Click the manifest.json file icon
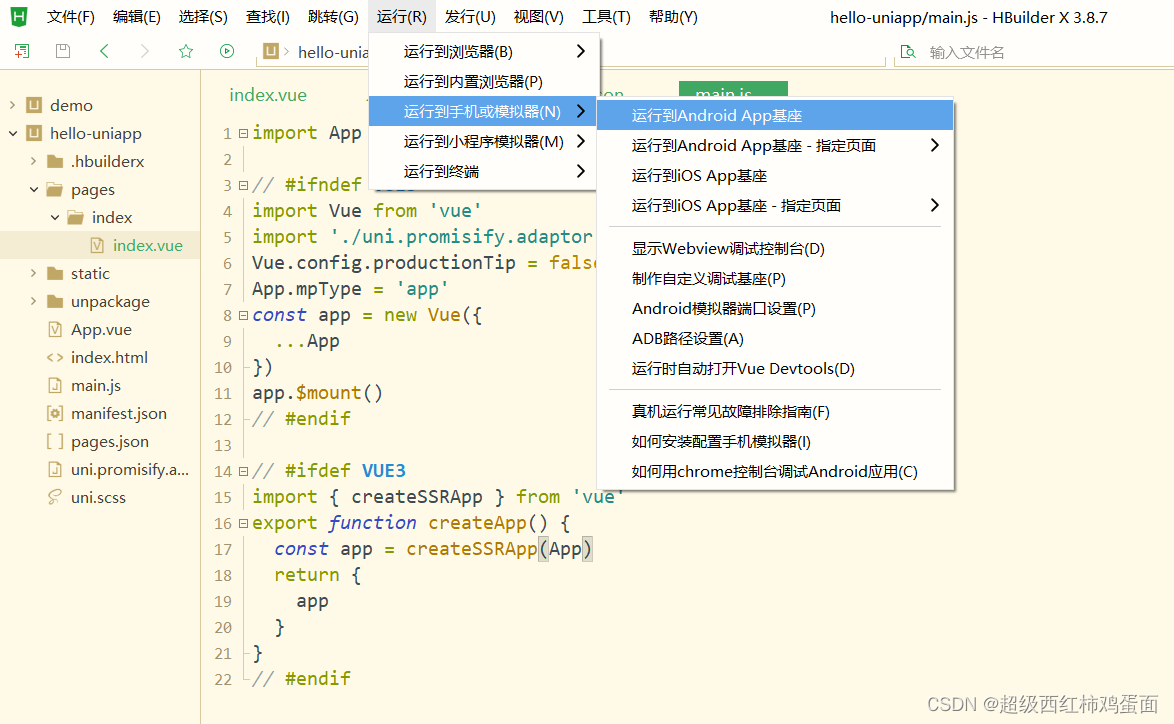This screenshot has width=1174, height=724. (x=55, y=413)
